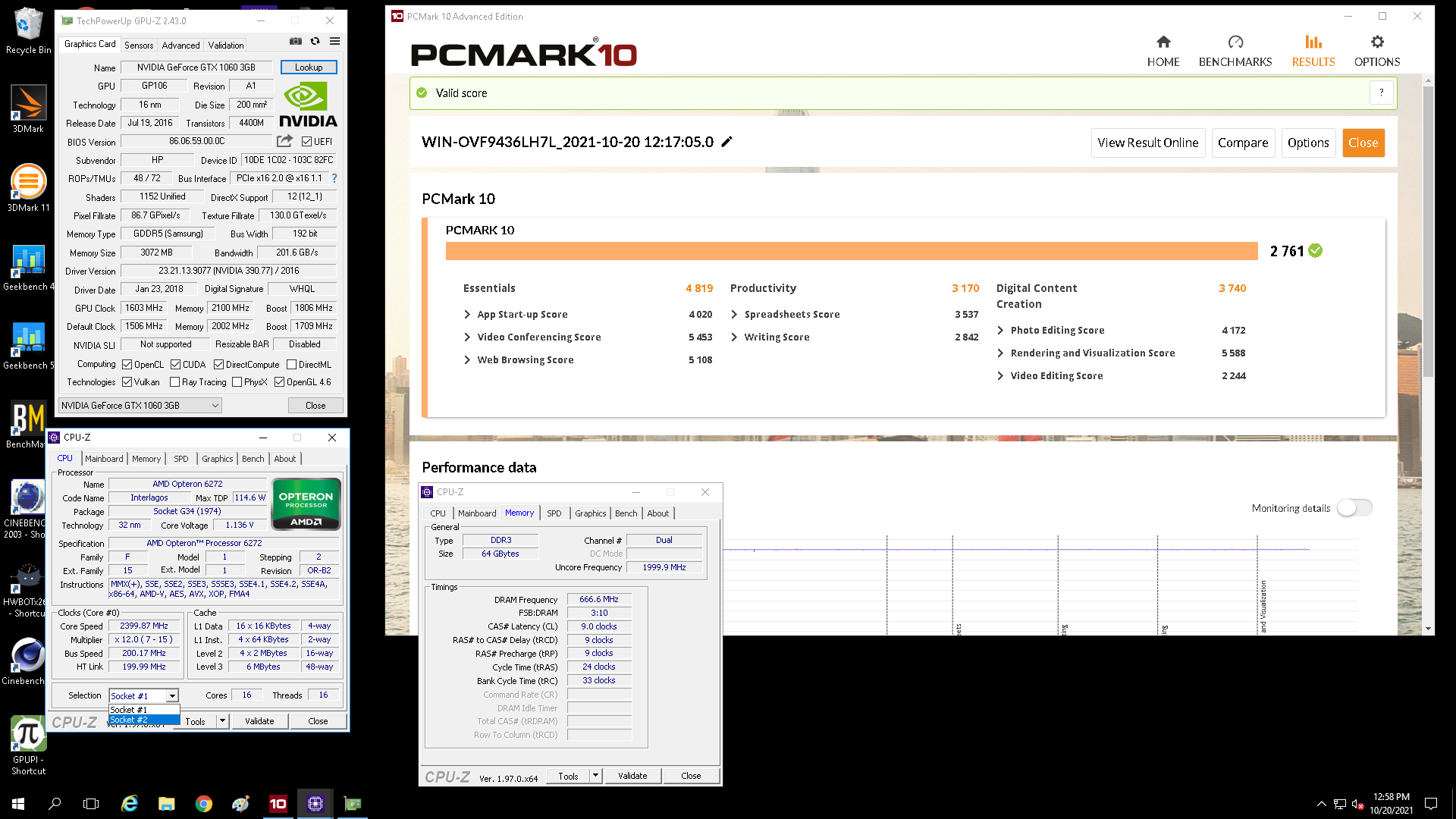Toggle Ray Tracing checkbox in GPU-Z
1456x819 pixels.
[x=174, y=382]
